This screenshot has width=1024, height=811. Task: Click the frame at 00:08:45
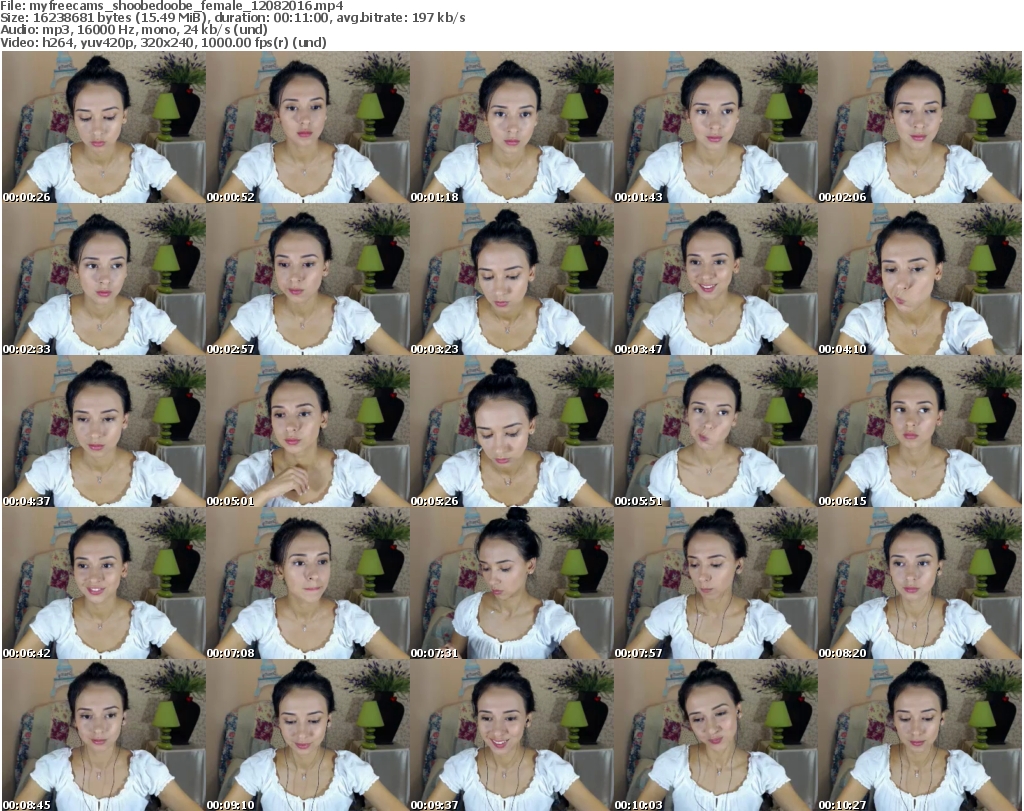click(104, 735)
